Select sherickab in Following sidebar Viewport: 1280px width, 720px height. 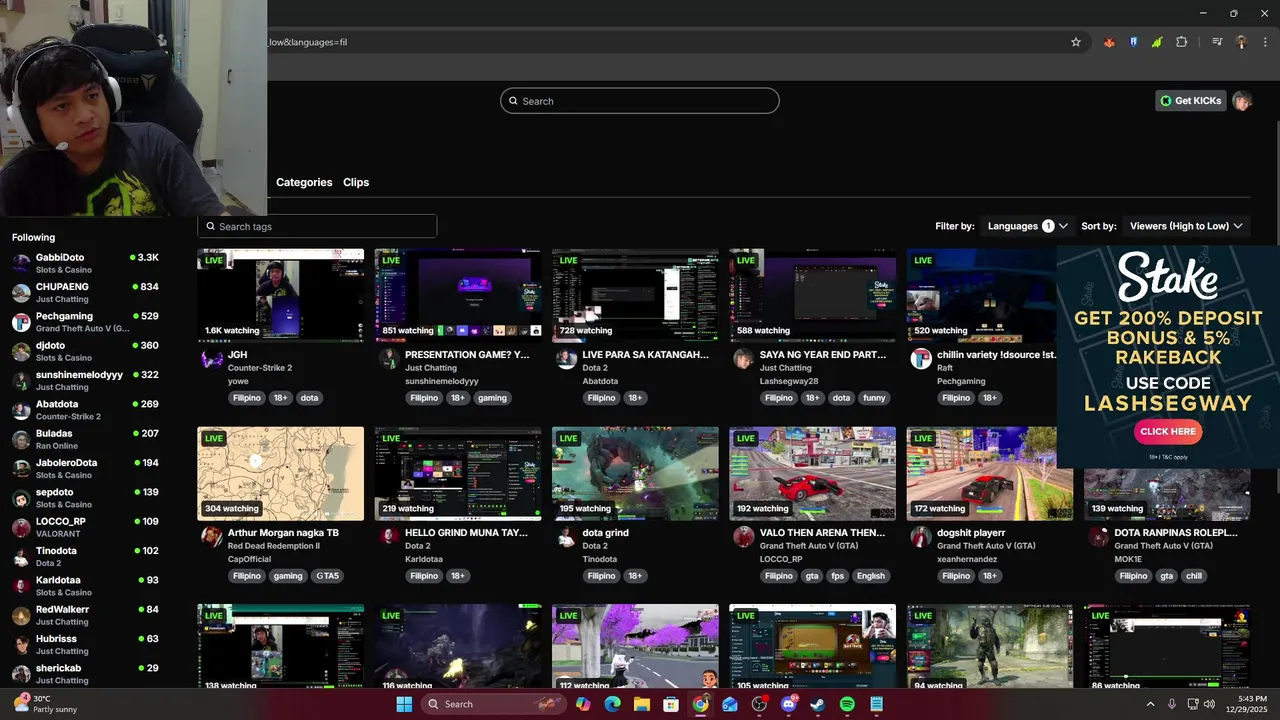(85, 674)
